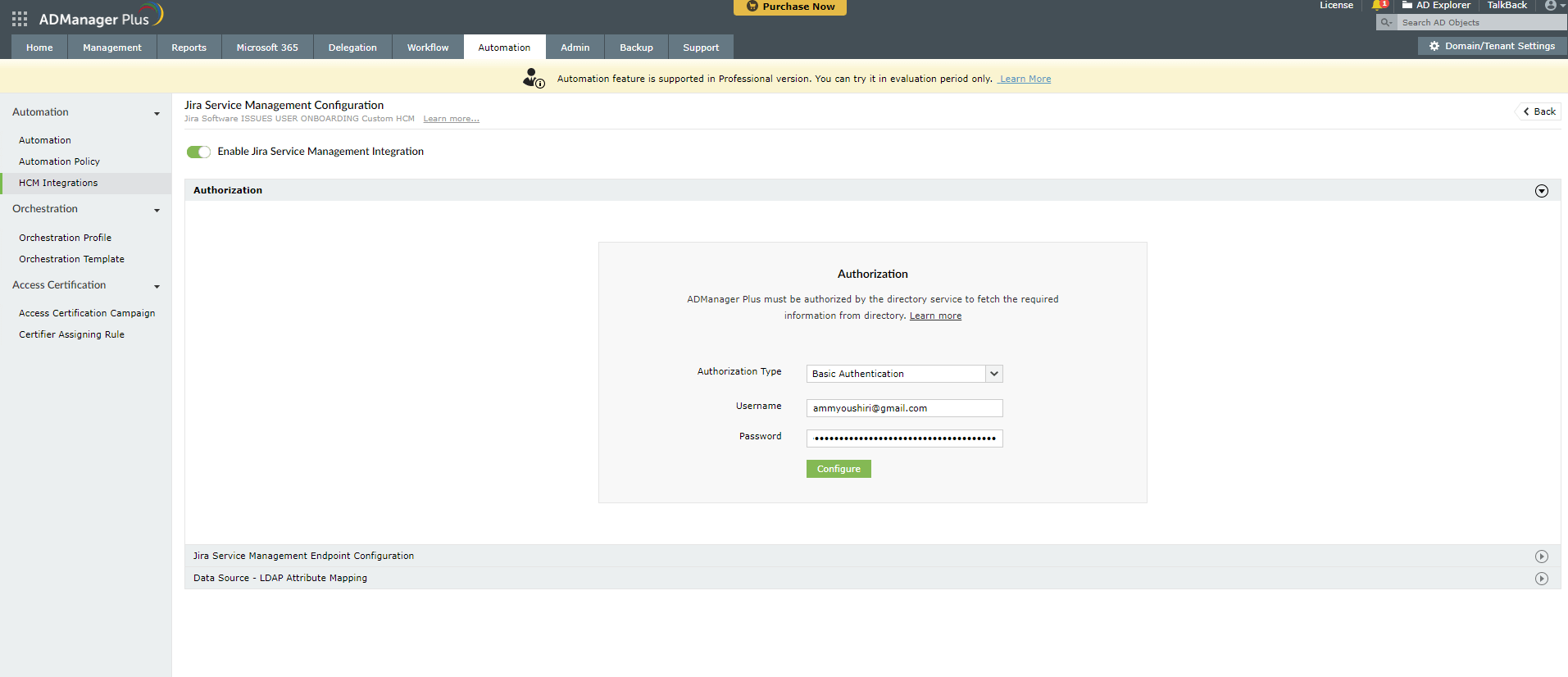Image resolution: width=1568 pixels, height=677 pixels.
Task: Open Certifier Assigning Rule
Action: point(71,334)
